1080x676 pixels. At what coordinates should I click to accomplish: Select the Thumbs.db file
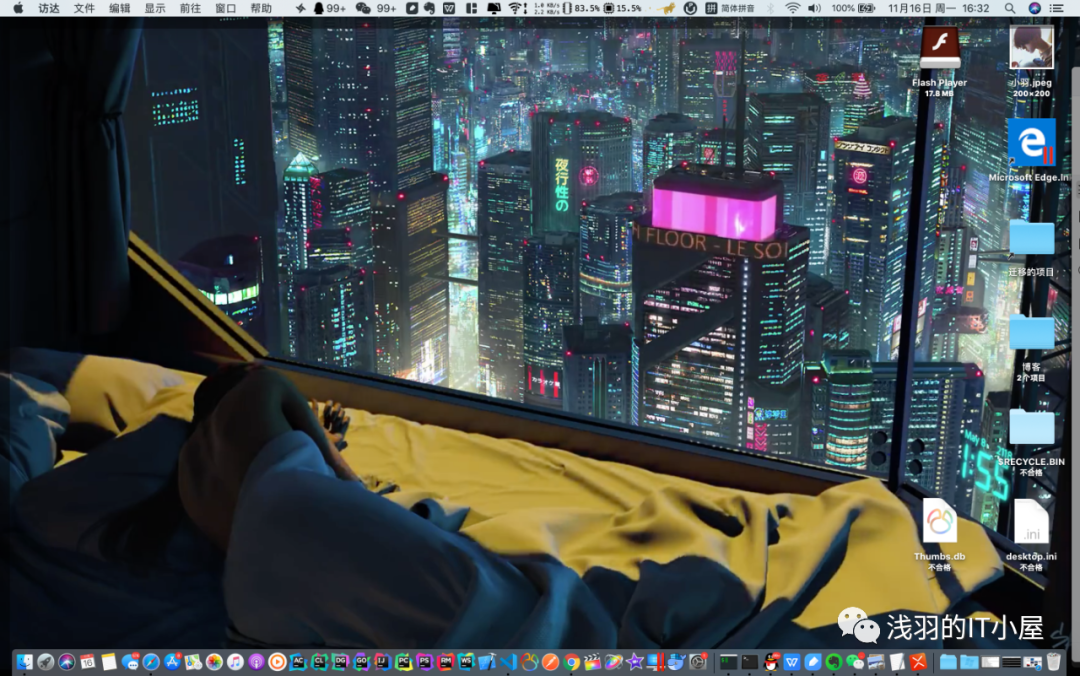[939, 520]
